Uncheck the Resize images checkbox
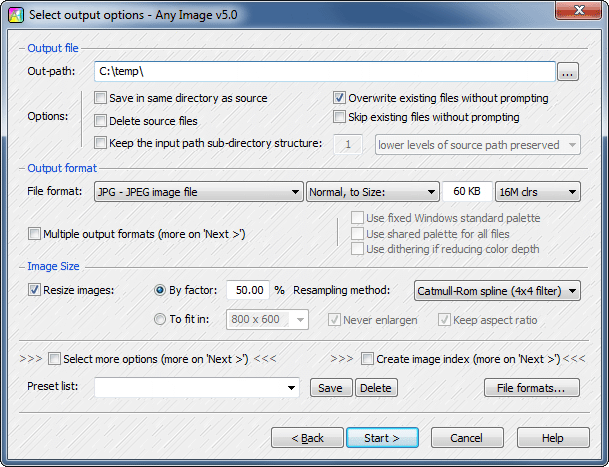The image size is (609, 467). 34,290
